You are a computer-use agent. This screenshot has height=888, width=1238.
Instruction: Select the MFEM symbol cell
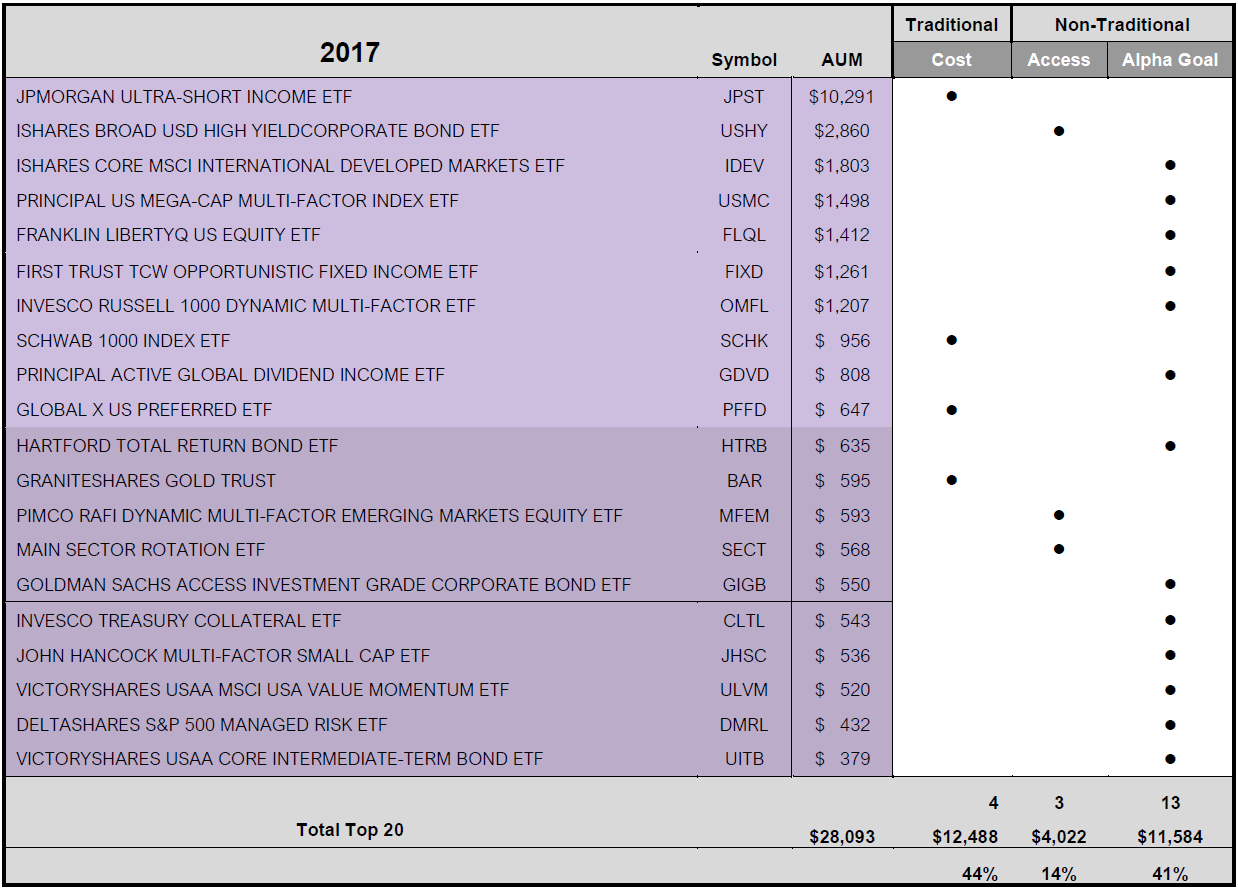744,516
